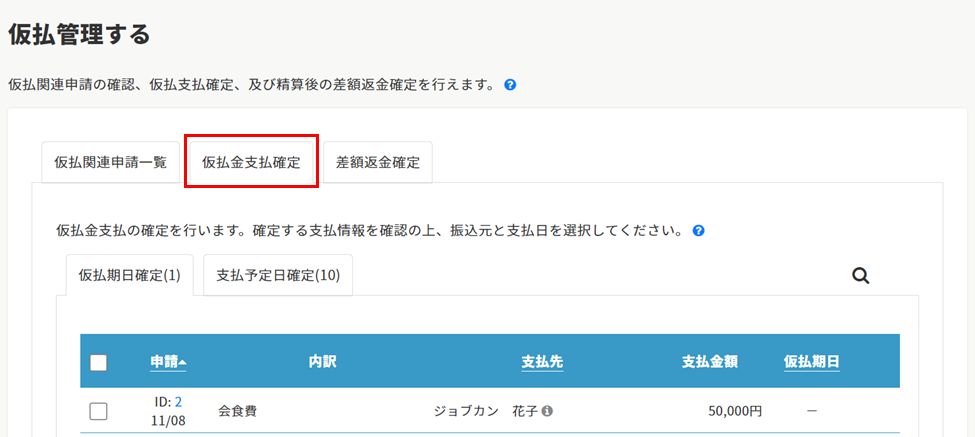This screenshot has height=437, width=975.
Task: Open application ID link 2
Action: [x=178, y=402]
